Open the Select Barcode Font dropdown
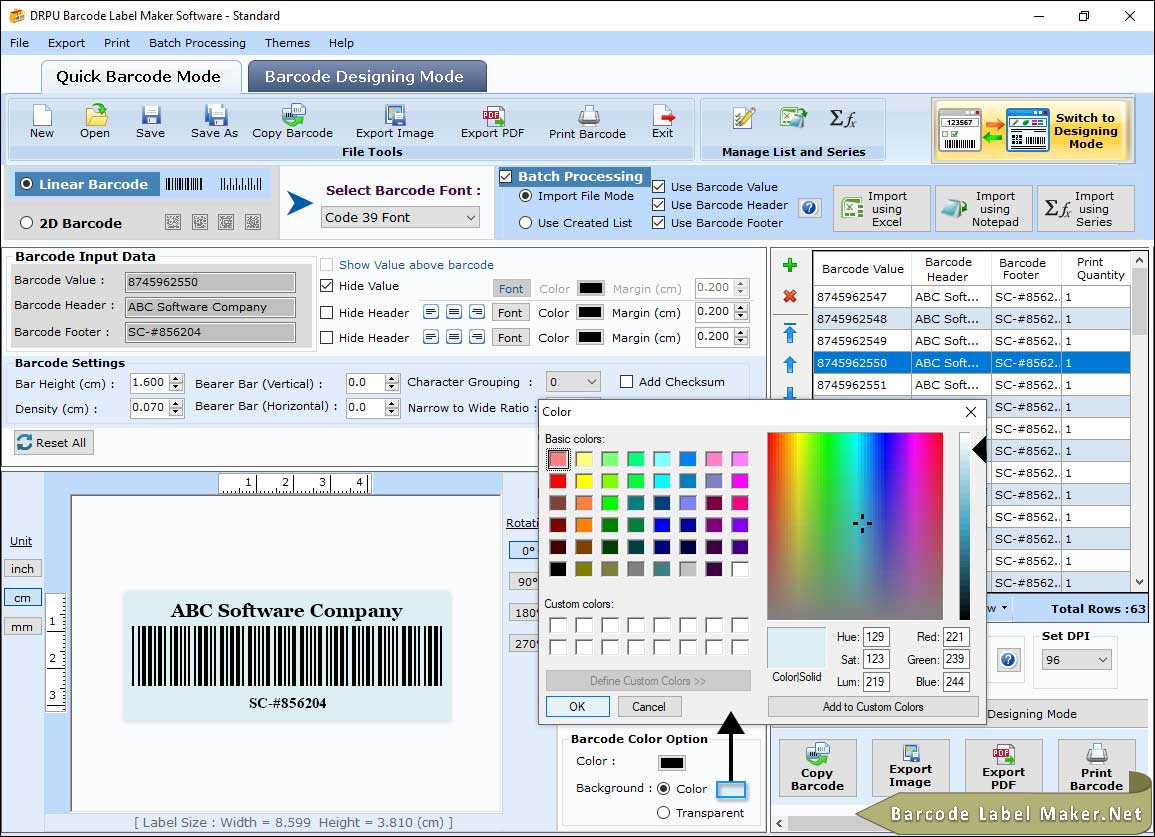Viewport: 1155px width, 837px height. coord(400,217)
